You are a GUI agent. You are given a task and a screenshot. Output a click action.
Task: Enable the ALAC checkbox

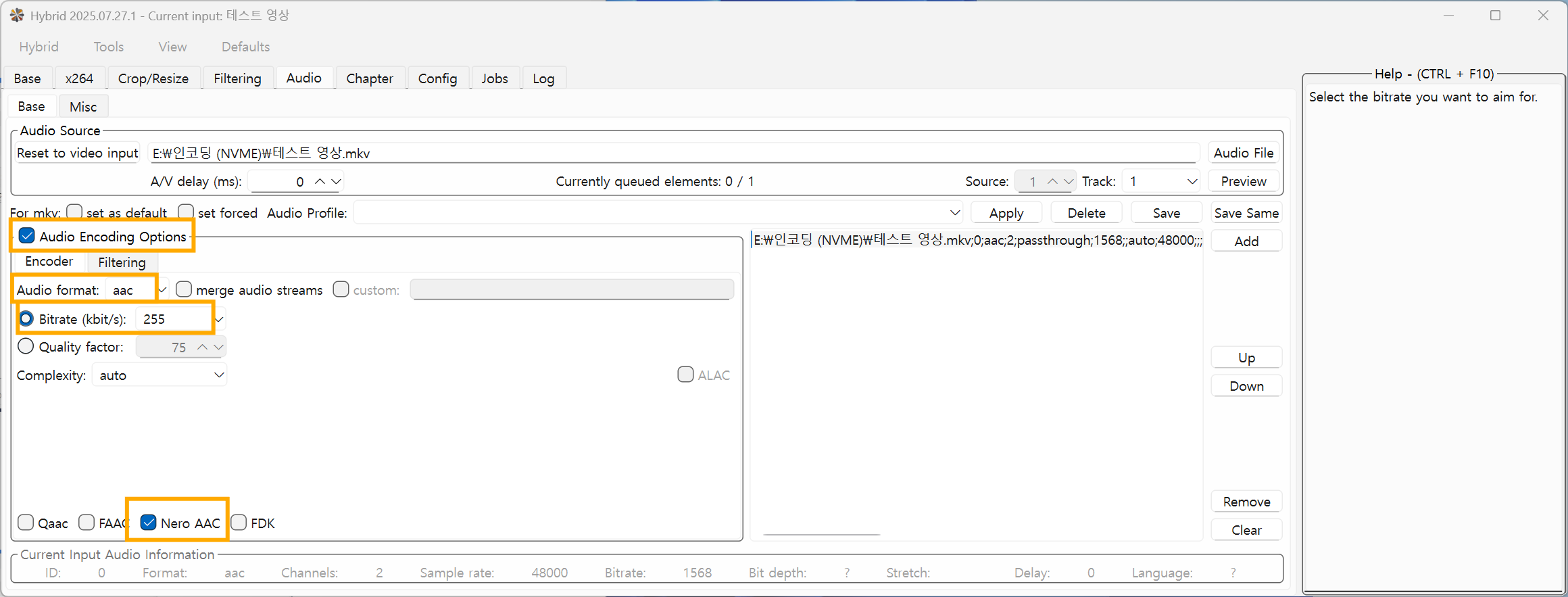(685, 375)
